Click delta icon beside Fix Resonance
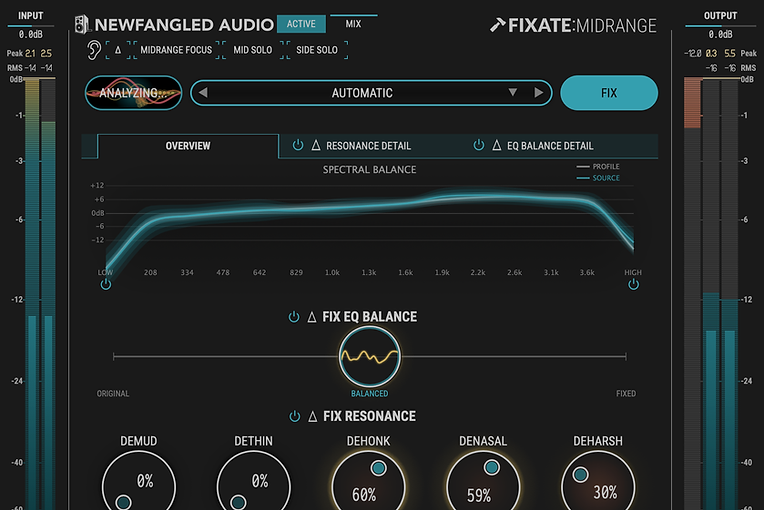Viewport: 764px width, 510px height. (313, 417)
